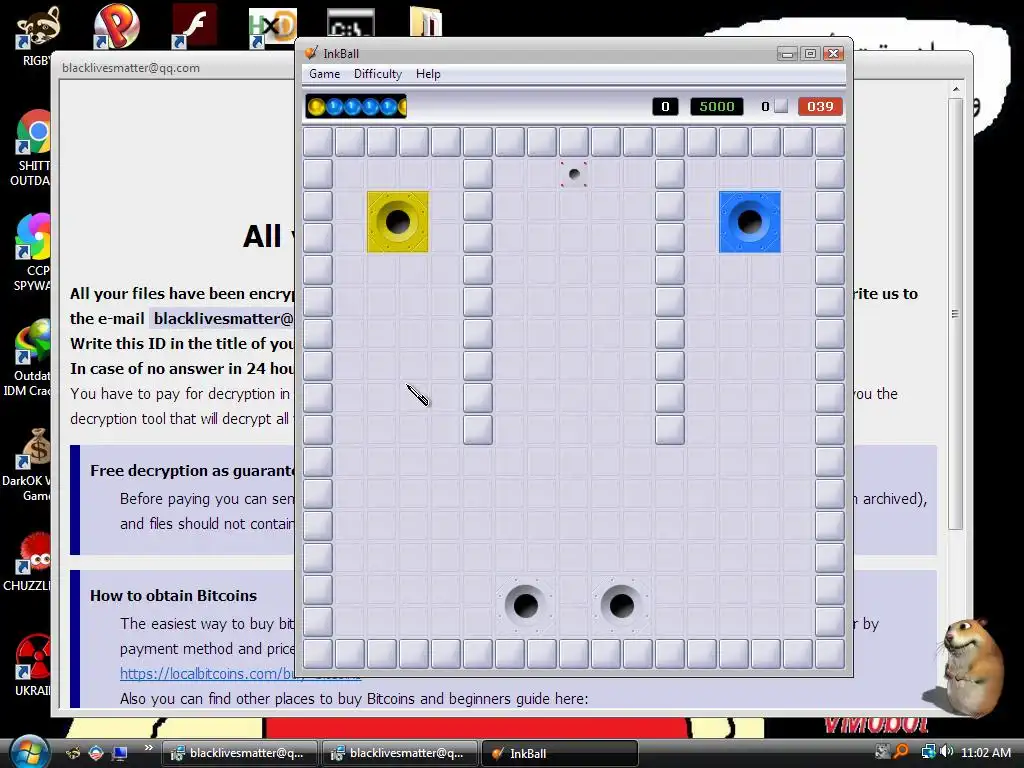This screenshot has width=1024, height=768.
Task: Click the 'How to obtain Bitcoins' heading
Action: tap(173, 596)
